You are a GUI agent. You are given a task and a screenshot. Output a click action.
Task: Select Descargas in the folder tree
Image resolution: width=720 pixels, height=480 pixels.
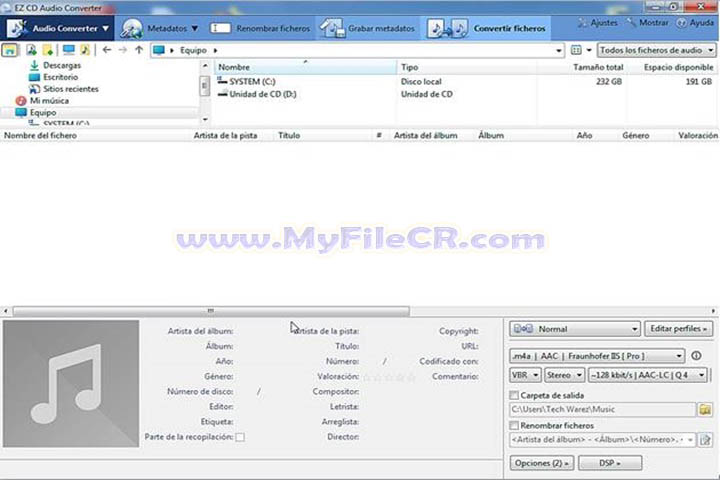[x=62, y=65]
